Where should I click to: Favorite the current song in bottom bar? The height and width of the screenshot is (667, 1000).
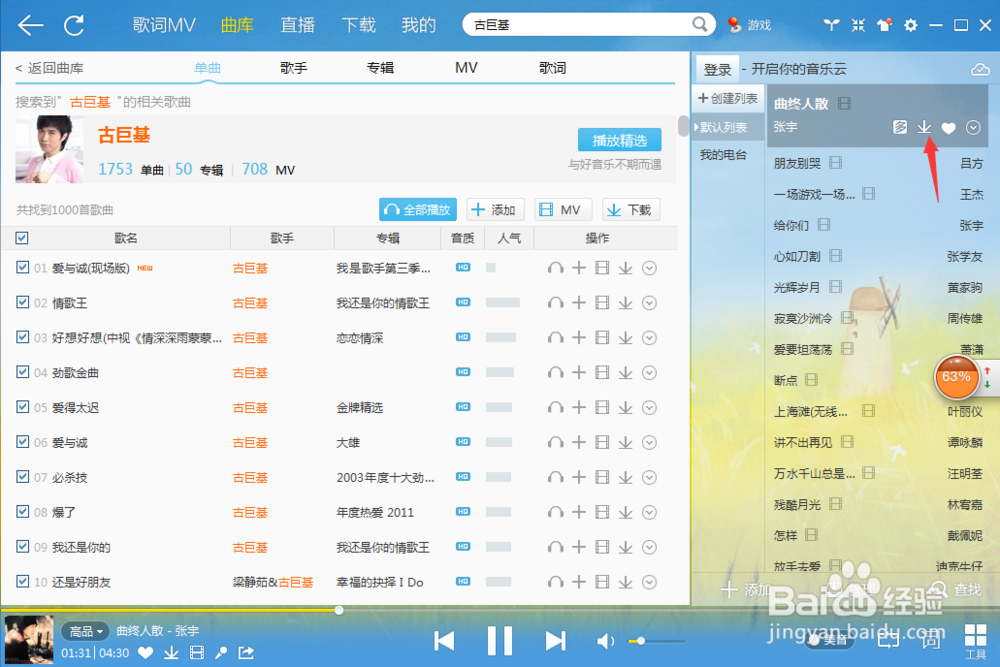(x=145, y=652)
